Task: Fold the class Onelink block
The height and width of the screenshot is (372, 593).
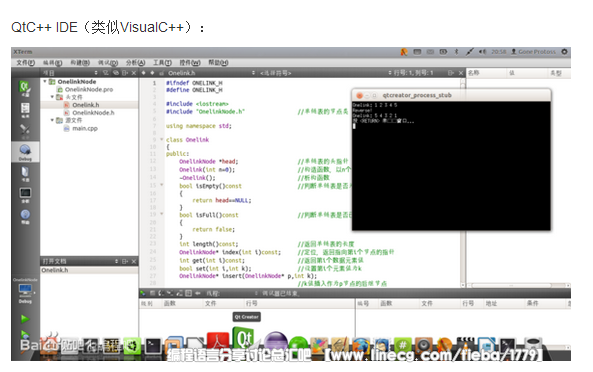Action: [161, 140]
